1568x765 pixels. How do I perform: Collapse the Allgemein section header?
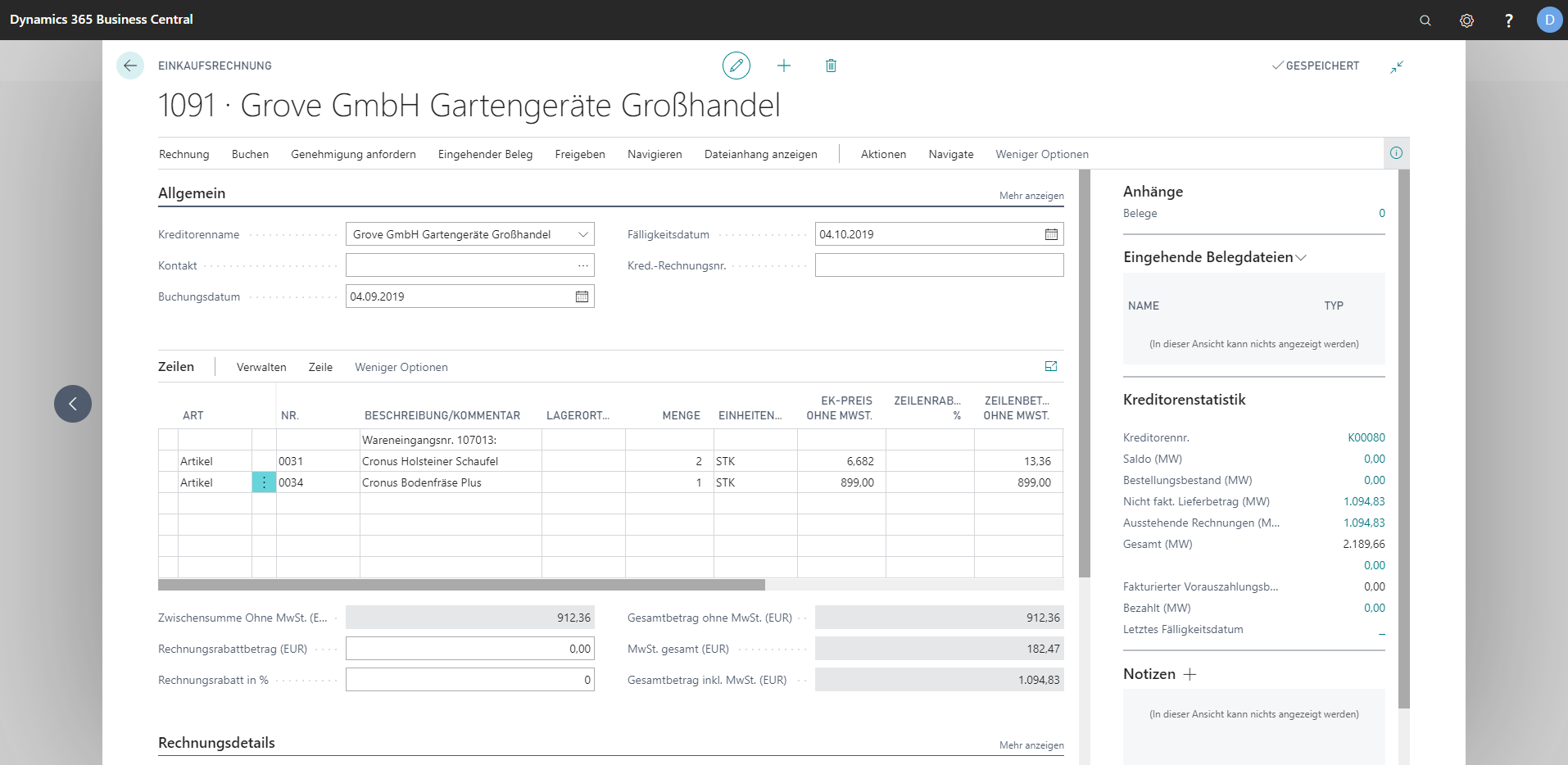(x=192, y=193)
